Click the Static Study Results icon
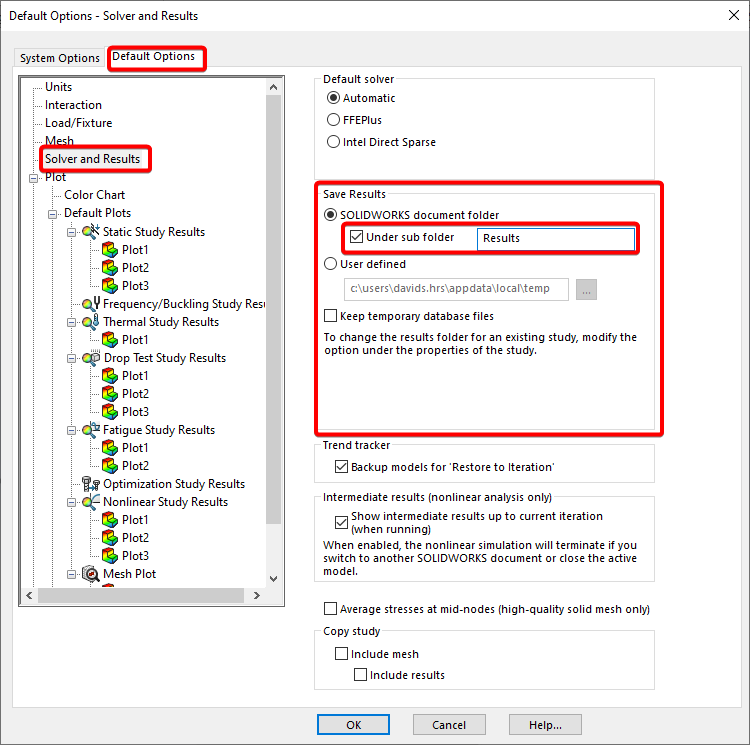The image size is (750, 745). pos(90,232)
